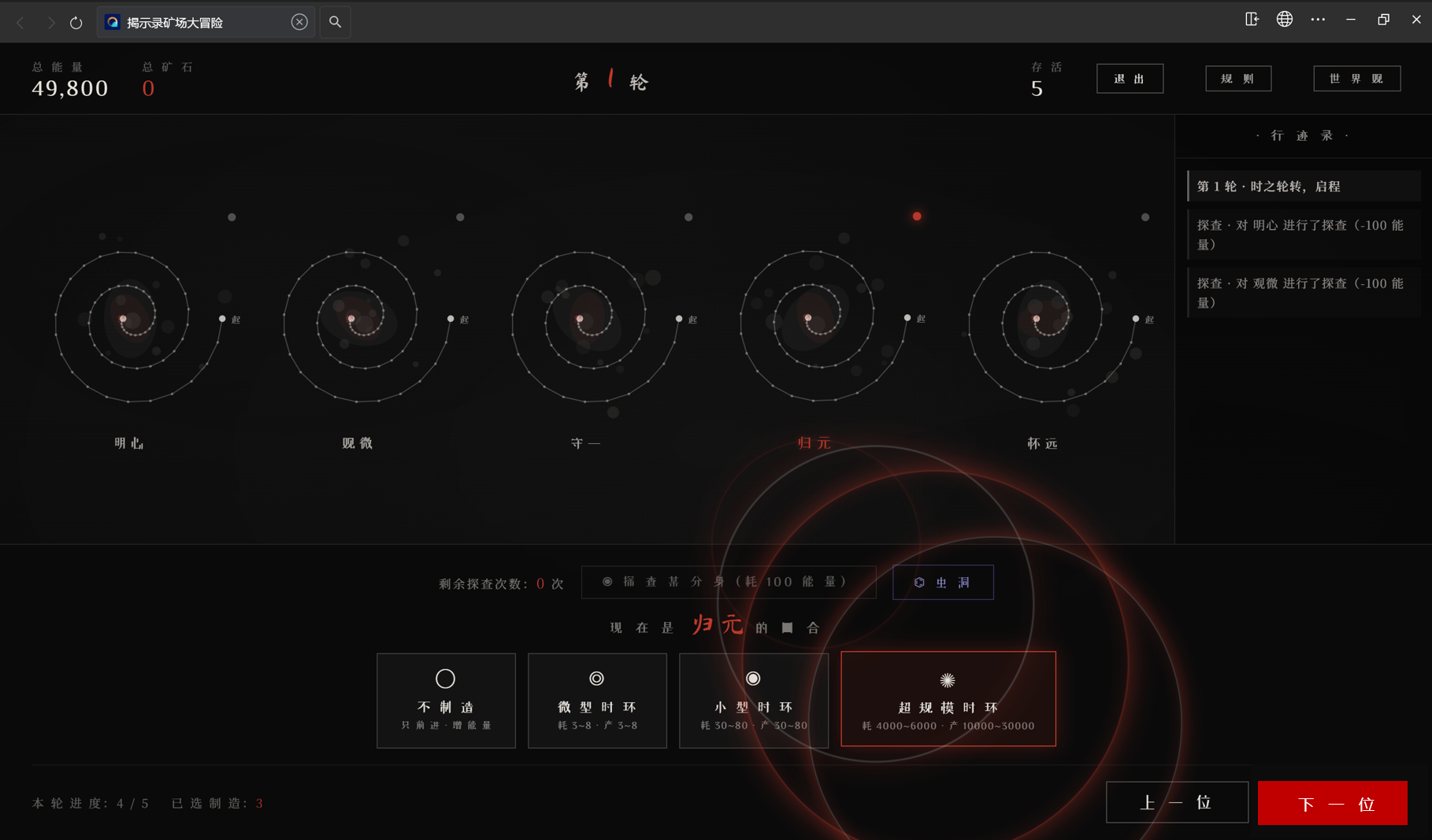The image size is (1432, 840).
Task: Click the 虫洞 wormhole button
Action: (x=943, y=582)
